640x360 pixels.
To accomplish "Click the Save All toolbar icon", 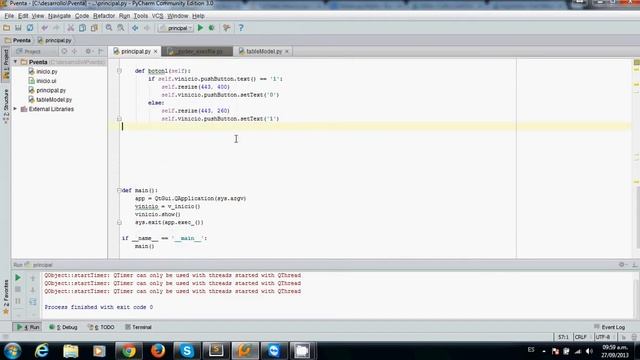I will [x=18, y=28].
